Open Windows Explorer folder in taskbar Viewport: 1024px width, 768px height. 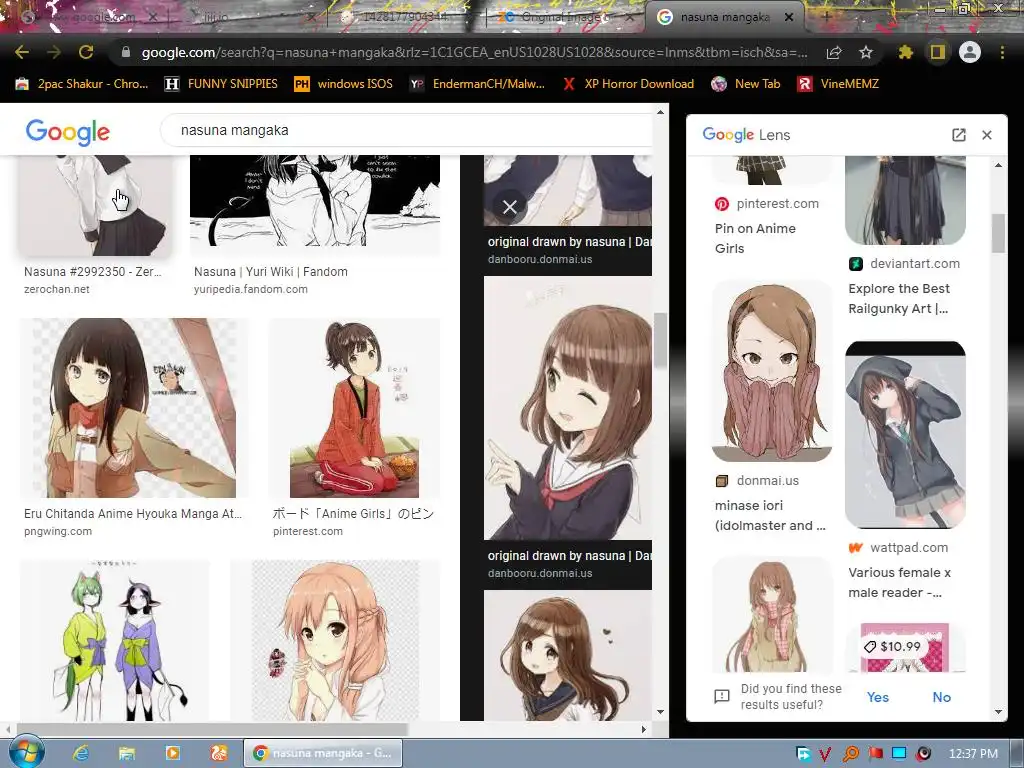(127, 753)
